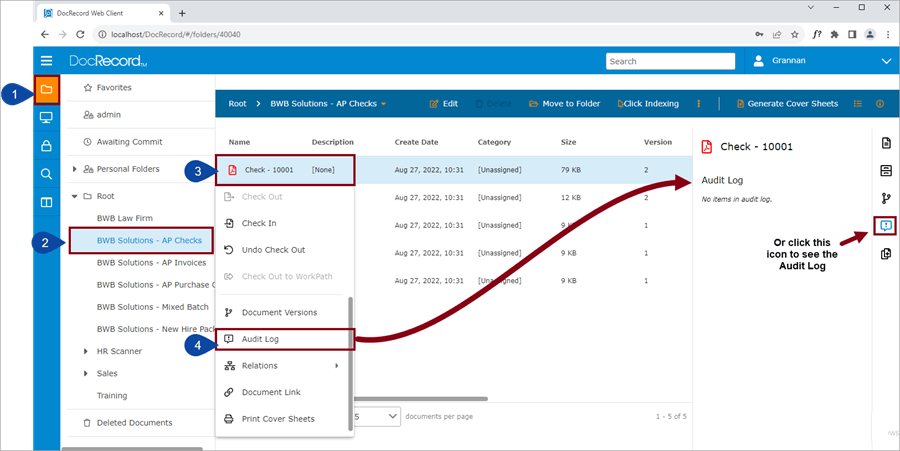Expand the Relations submenu arrow

click(337, 366)
